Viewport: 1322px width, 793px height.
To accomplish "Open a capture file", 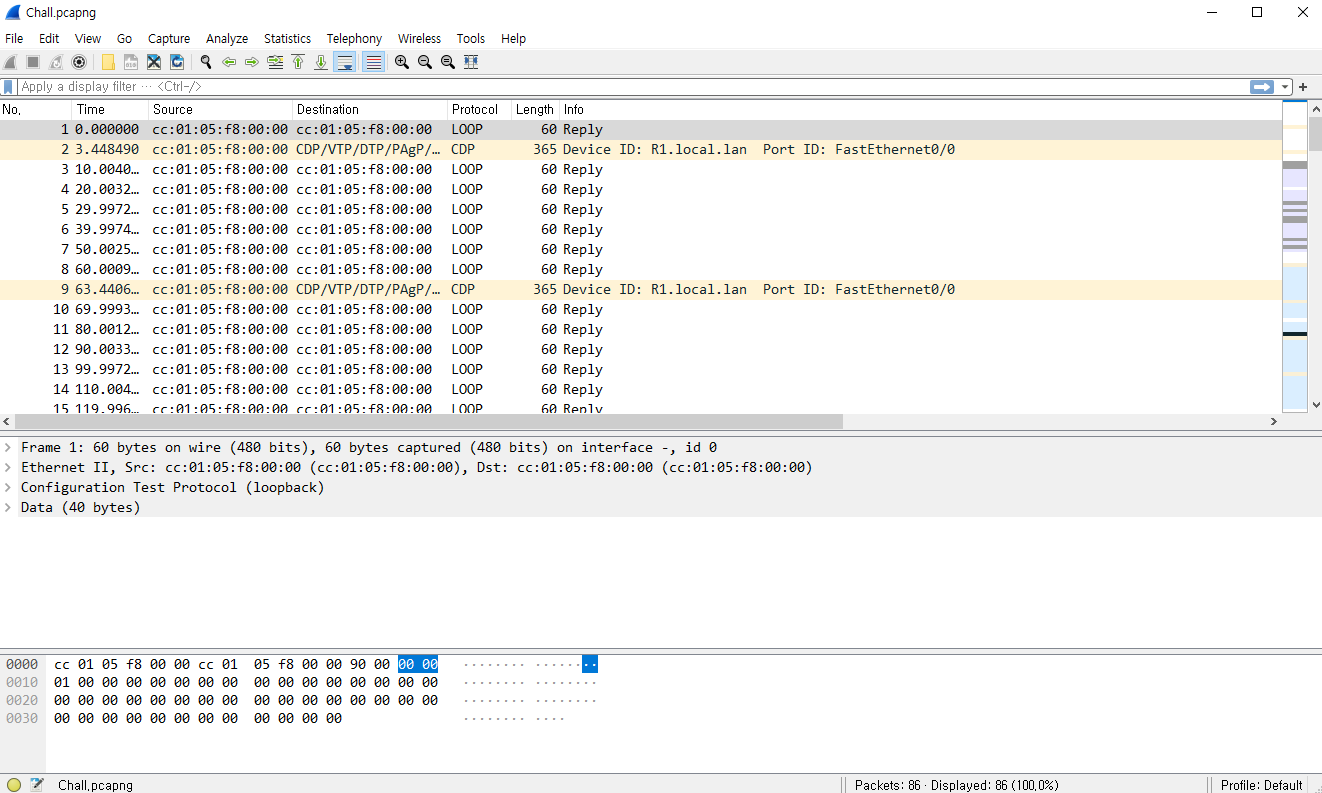I will 108,62.
